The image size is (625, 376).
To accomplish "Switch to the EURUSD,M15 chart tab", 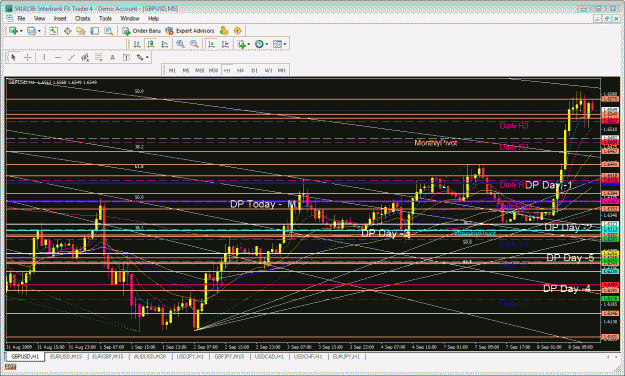I will coord(66,356).
